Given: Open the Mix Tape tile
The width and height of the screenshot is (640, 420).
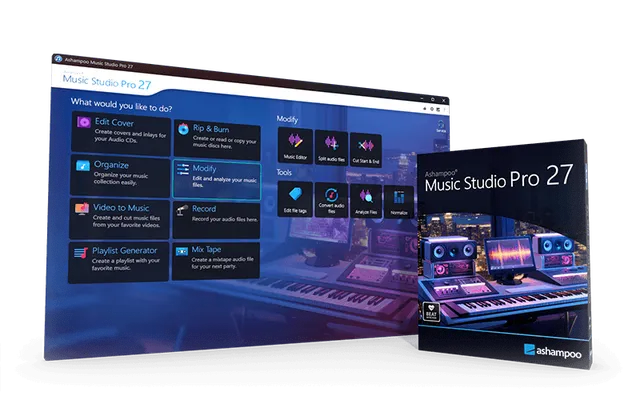Looking at the screenshot, I should 216,261.
